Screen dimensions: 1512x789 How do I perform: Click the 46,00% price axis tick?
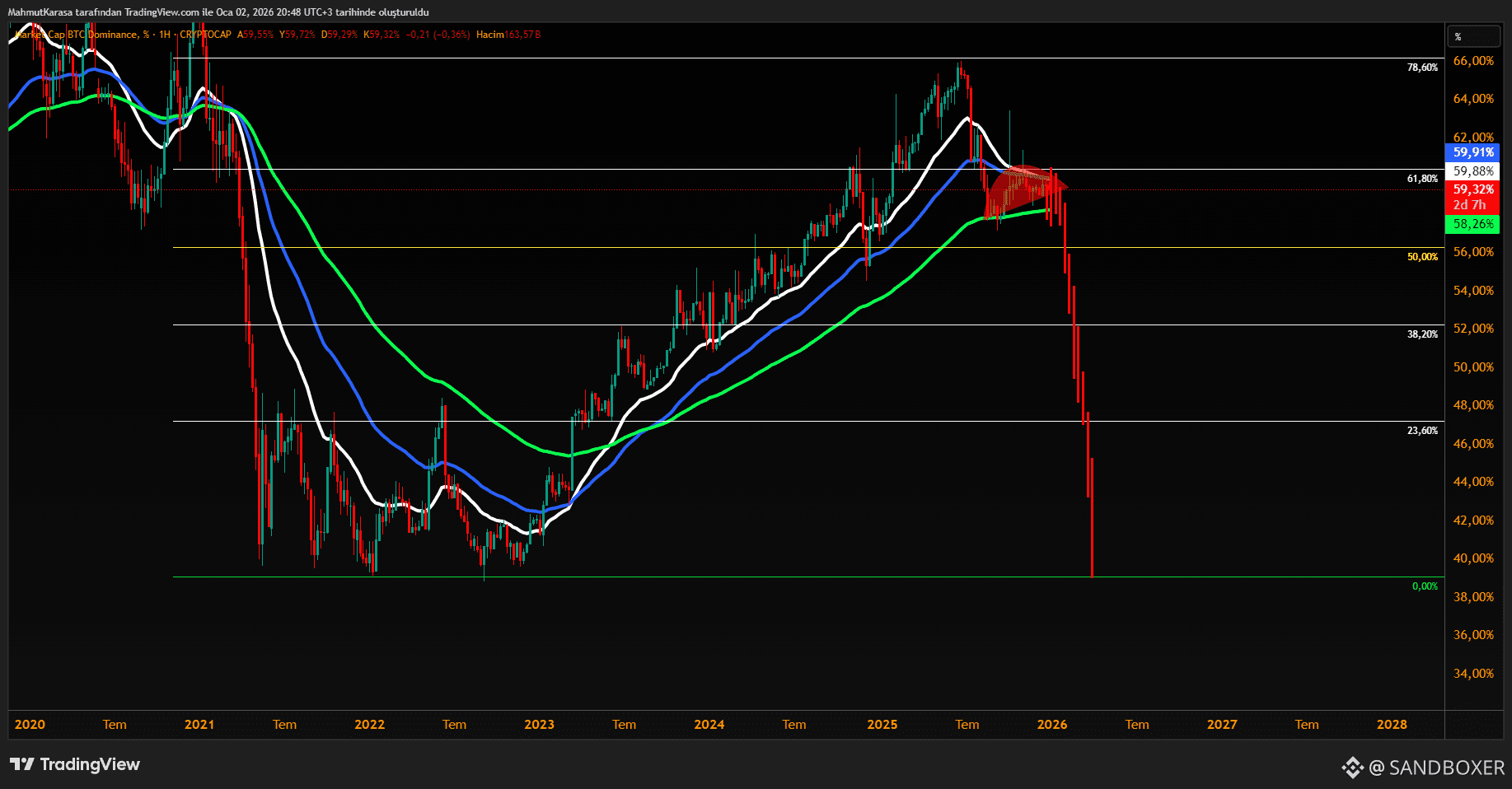click(x=1473, y=444)
